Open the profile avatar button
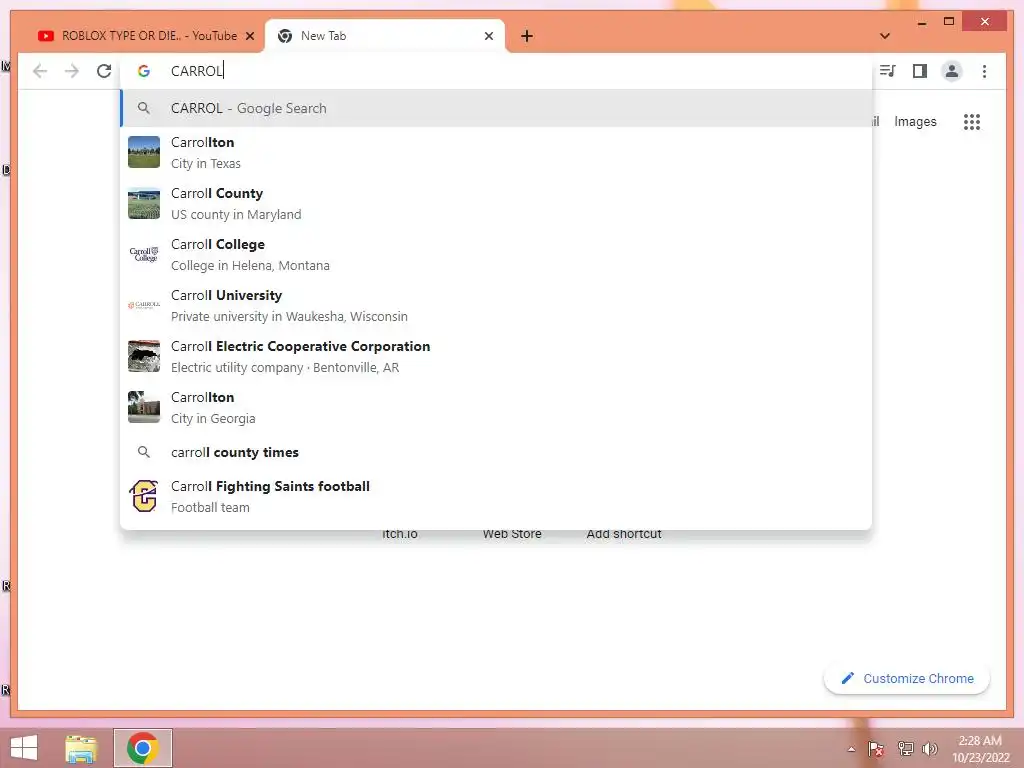Screen dimensions: 1024x768 tap(952, 71)
